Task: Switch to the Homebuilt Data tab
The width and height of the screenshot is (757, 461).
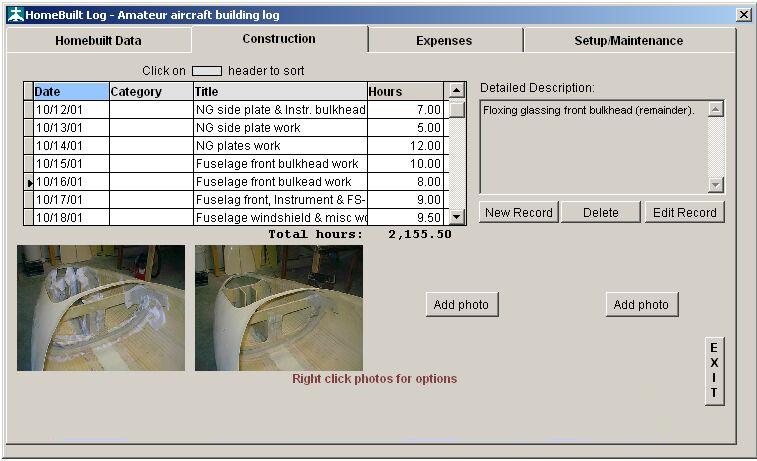Action: click(x=98, y=41)
